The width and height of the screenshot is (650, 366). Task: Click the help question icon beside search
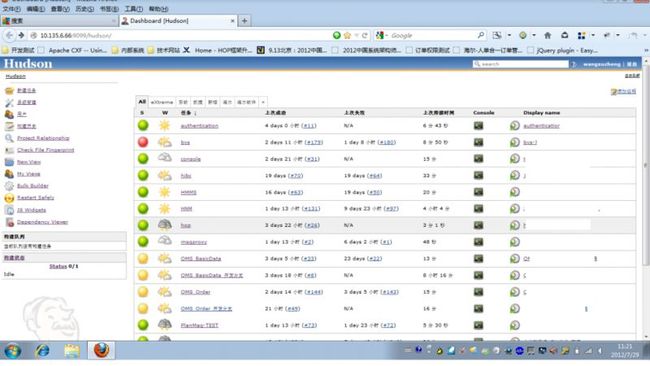[574, 64]
